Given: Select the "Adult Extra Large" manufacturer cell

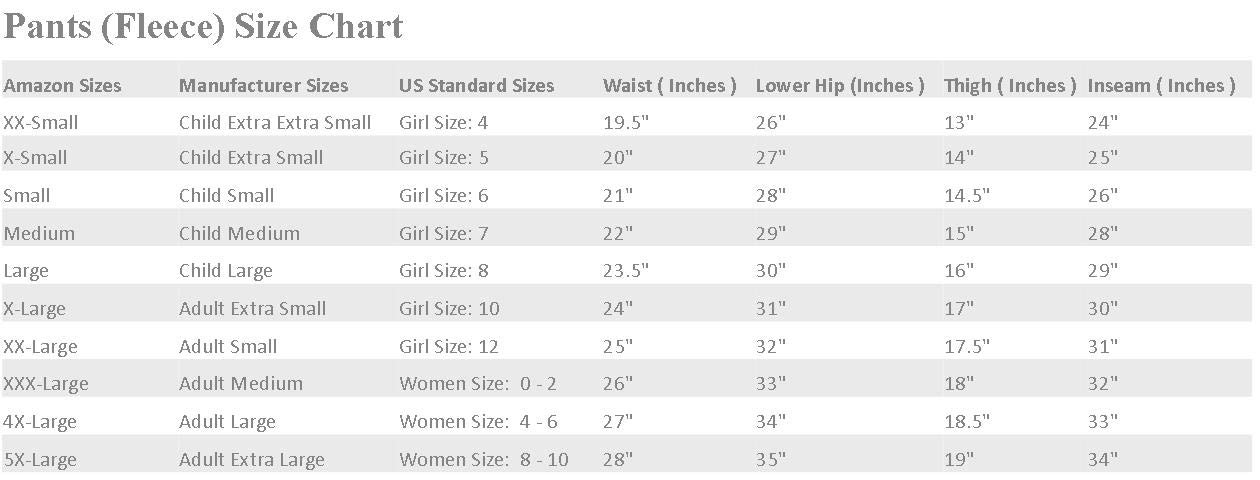Looking at the screenshot, I should point(251,460).
